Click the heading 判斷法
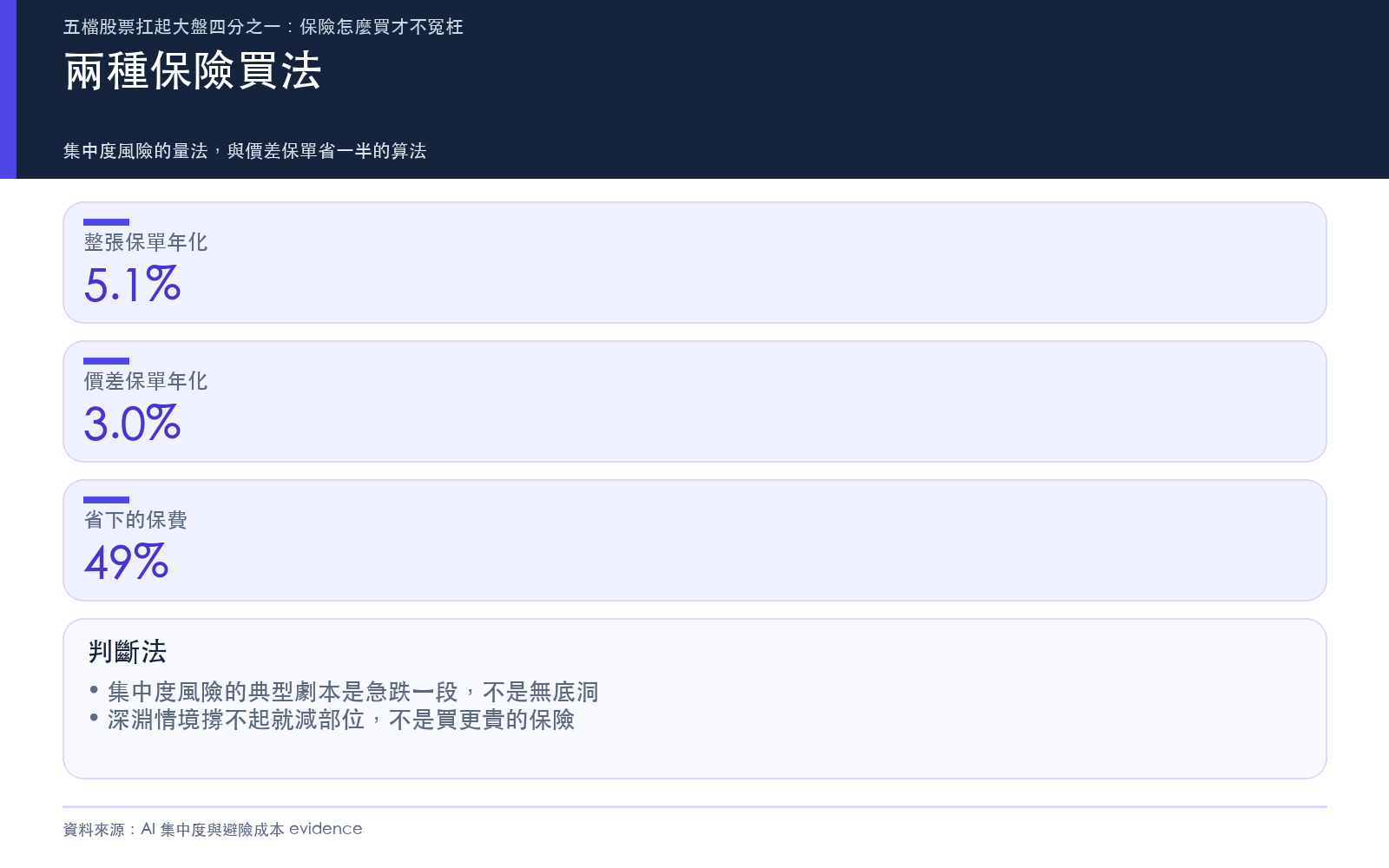This screenshot has height=868, width=1389. [128, 652]
